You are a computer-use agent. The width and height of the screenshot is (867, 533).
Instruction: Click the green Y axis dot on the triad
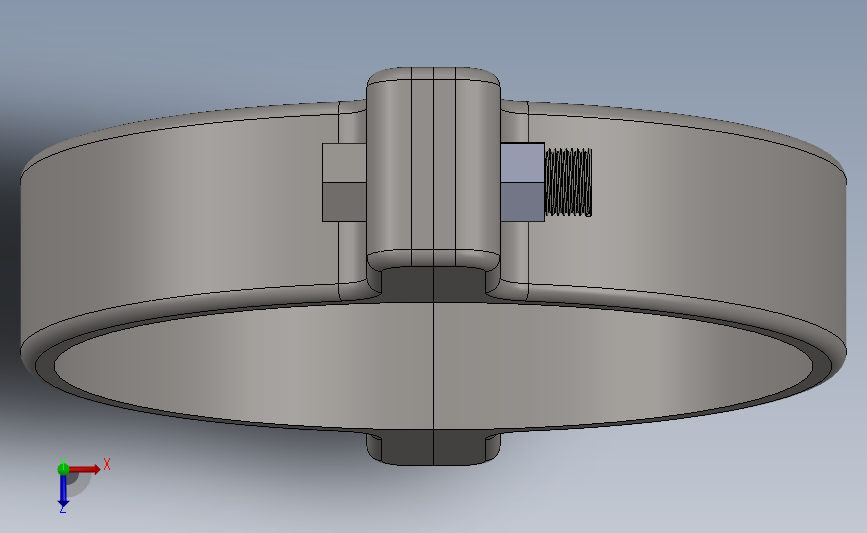point(63,469)
